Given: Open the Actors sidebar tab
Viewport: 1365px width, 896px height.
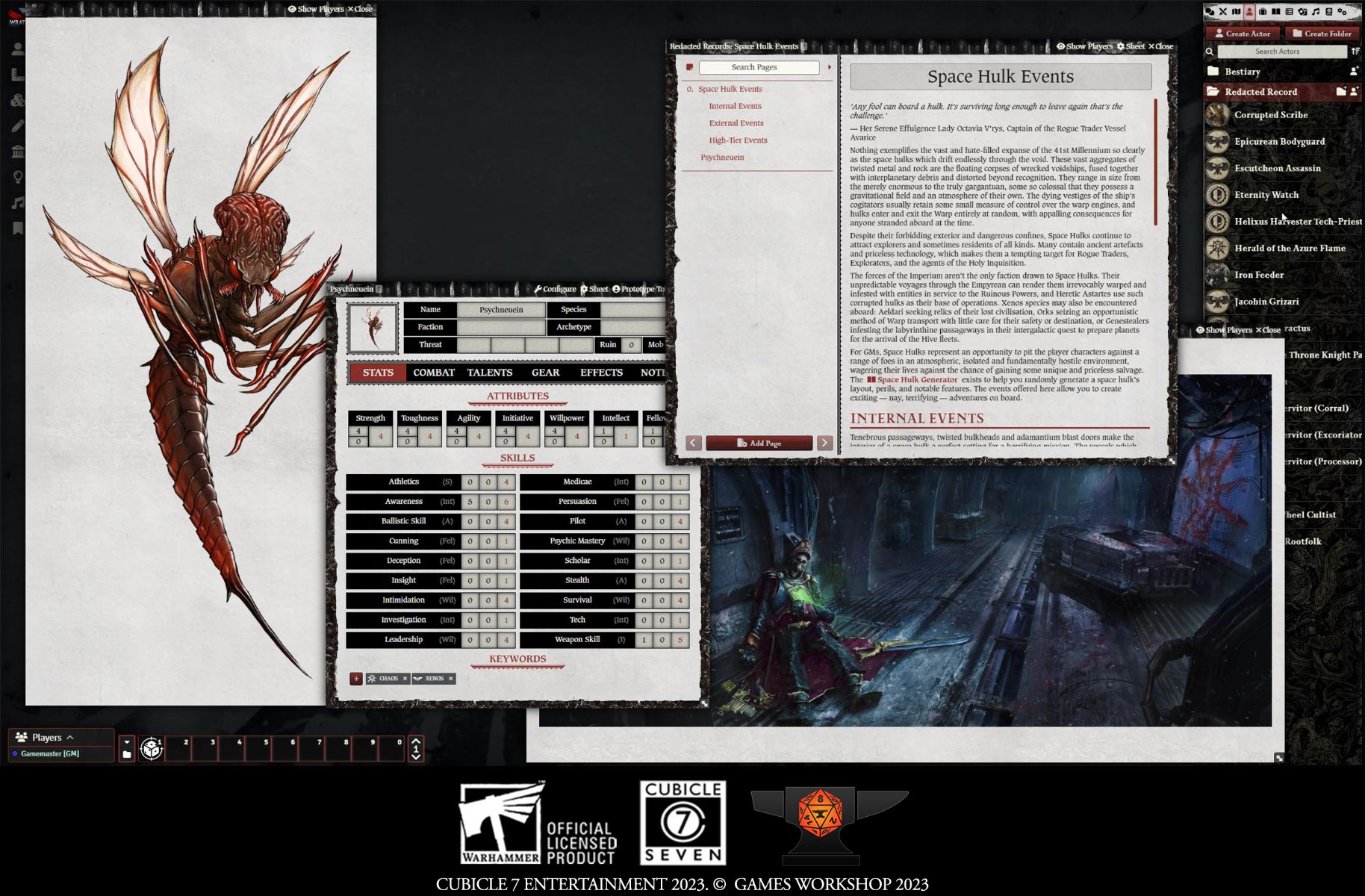Looking at the screenshot, I should coord(1249,12).
